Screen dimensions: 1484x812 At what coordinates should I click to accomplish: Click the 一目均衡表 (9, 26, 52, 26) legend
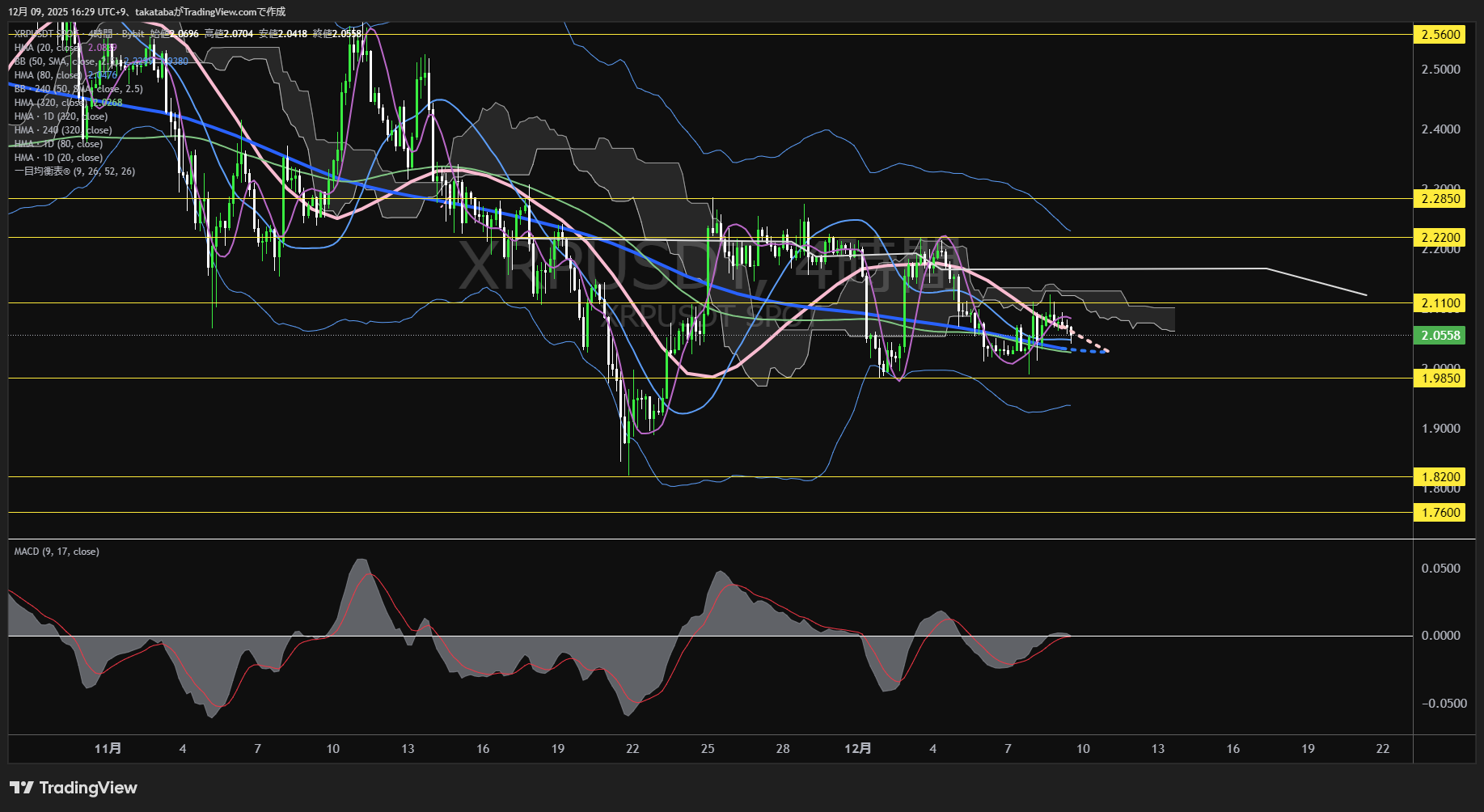74,171
